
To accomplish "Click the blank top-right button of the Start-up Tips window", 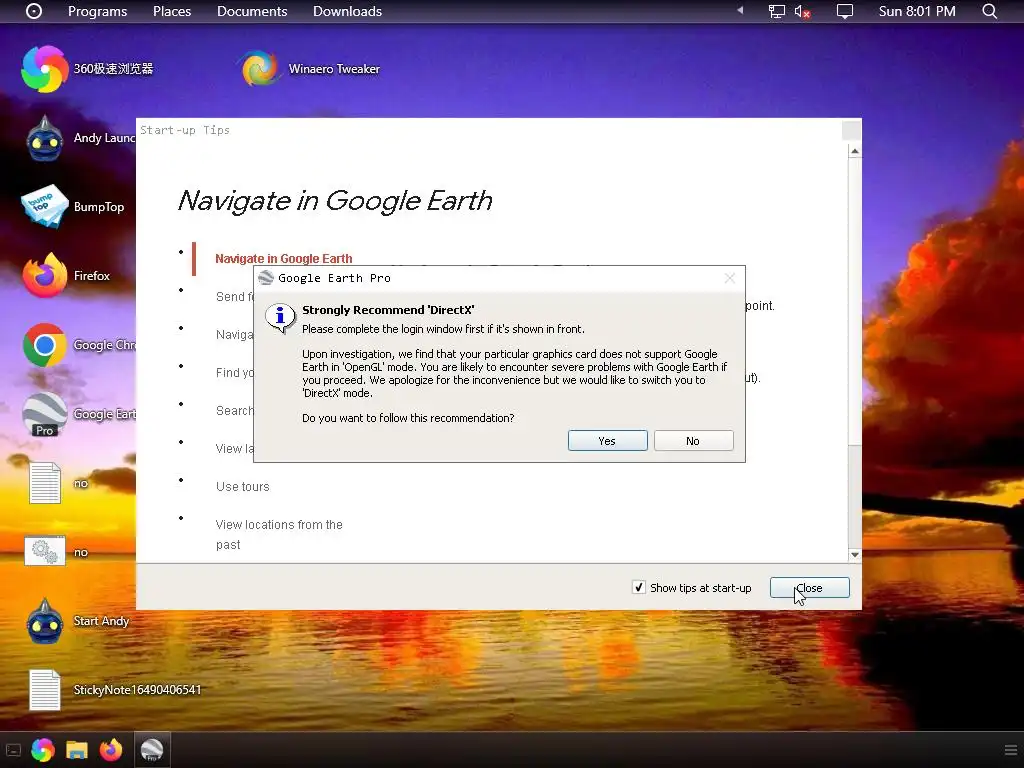I will coord(852,131).
